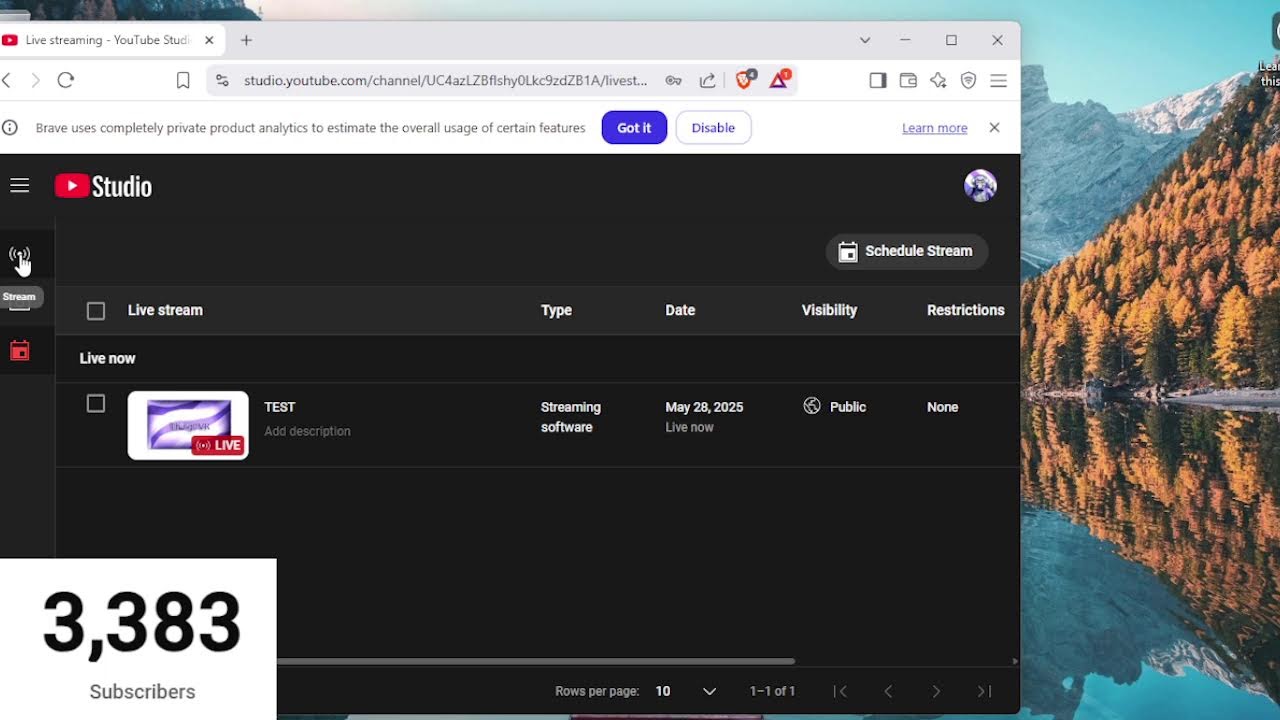Image resolution: width=1280 pixels, height=720 pixels.
Task: Click the Visibility column header
Action: 829,310
